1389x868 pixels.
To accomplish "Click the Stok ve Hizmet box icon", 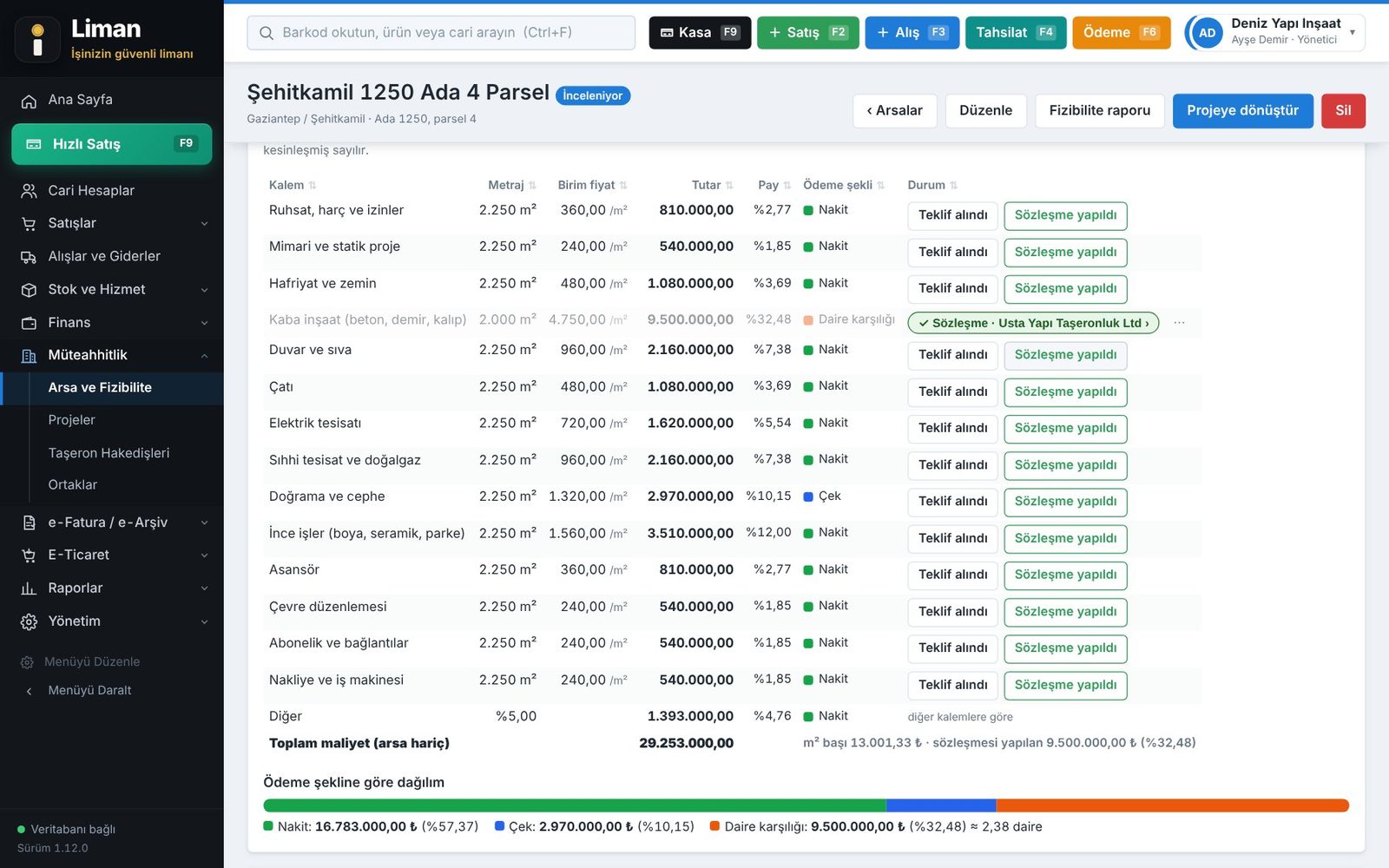I will click(29, 290).
